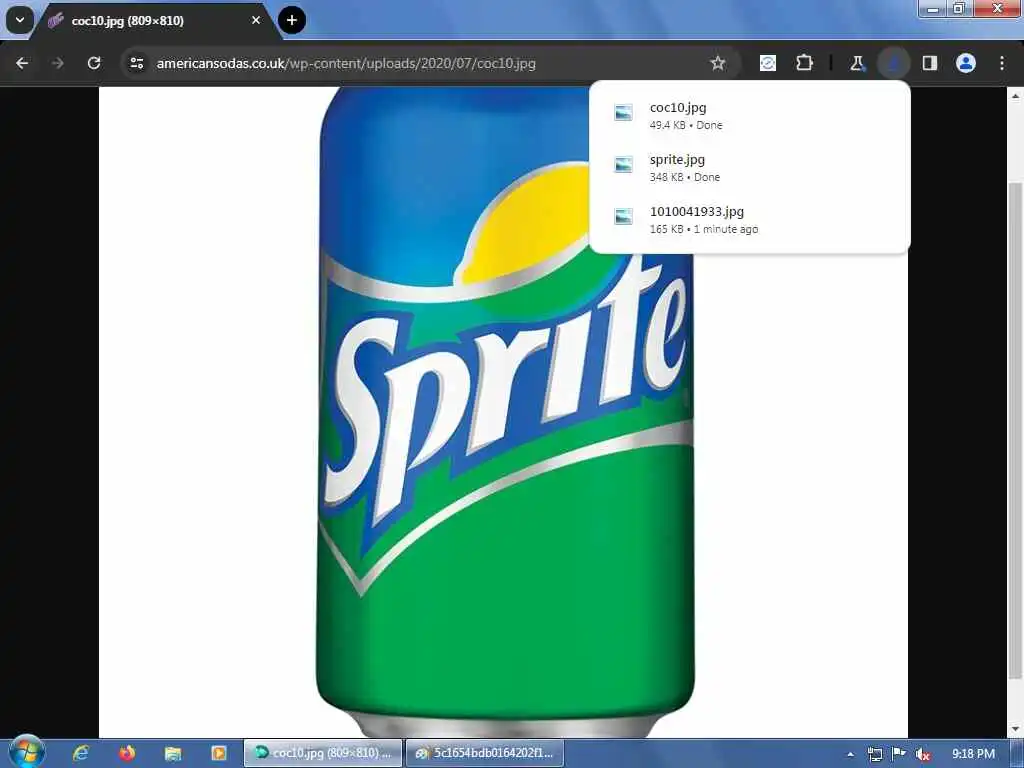Click the page vertical scrollbar thumb

click(1015, 431)
